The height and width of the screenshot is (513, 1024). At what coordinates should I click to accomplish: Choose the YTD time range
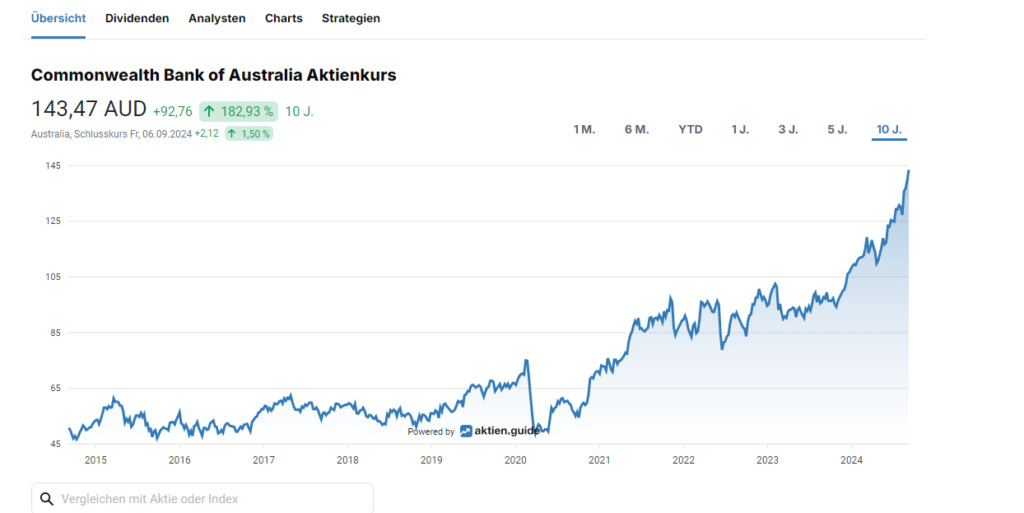tap(690, 129)
